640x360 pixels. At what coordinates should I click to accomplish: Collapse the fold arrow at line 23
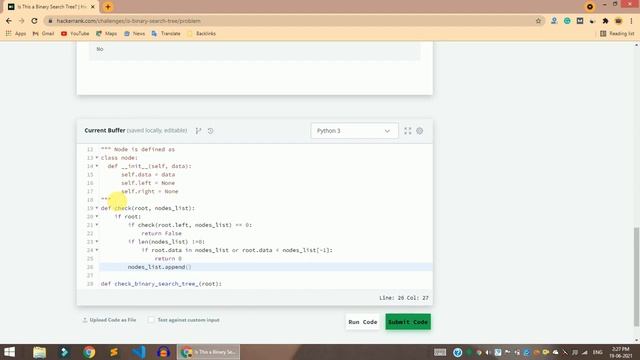pyautogui.click(x=97, y=242)
